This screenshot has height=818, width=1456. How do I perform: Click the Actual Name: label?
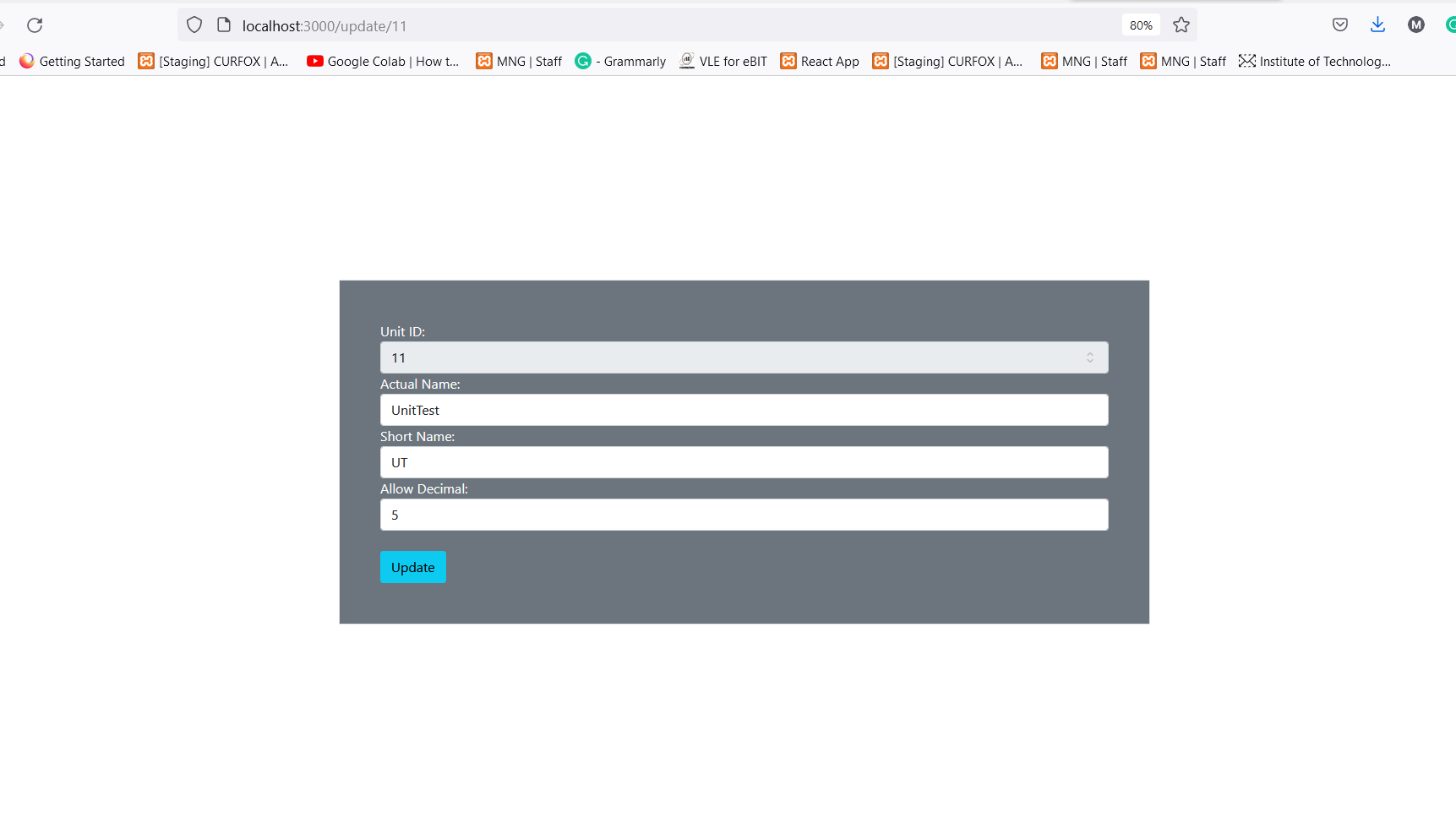click(420, 384)
